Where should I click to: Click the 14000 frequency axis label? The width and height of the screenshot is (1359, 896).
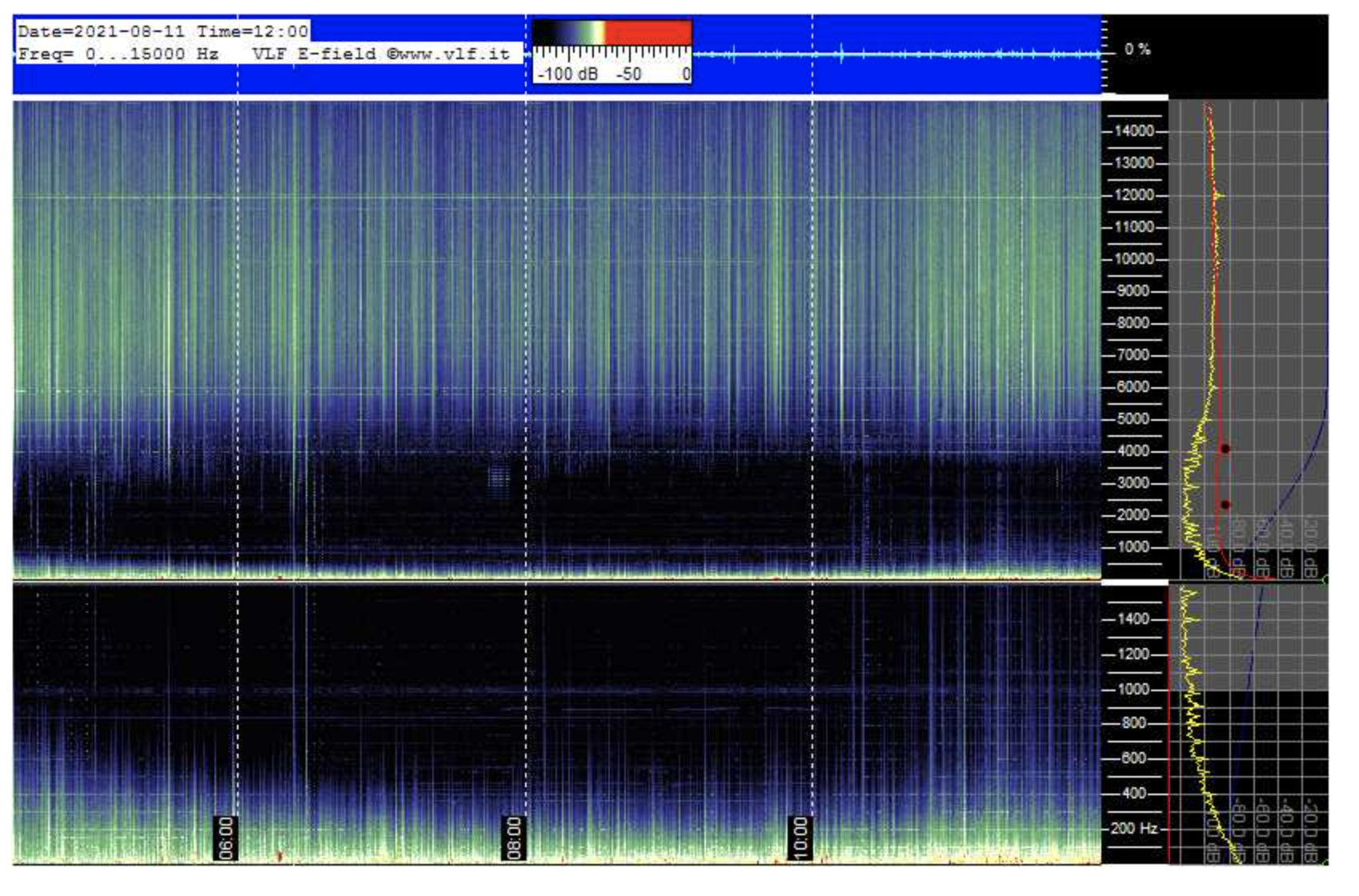[x=1134, y=130]
